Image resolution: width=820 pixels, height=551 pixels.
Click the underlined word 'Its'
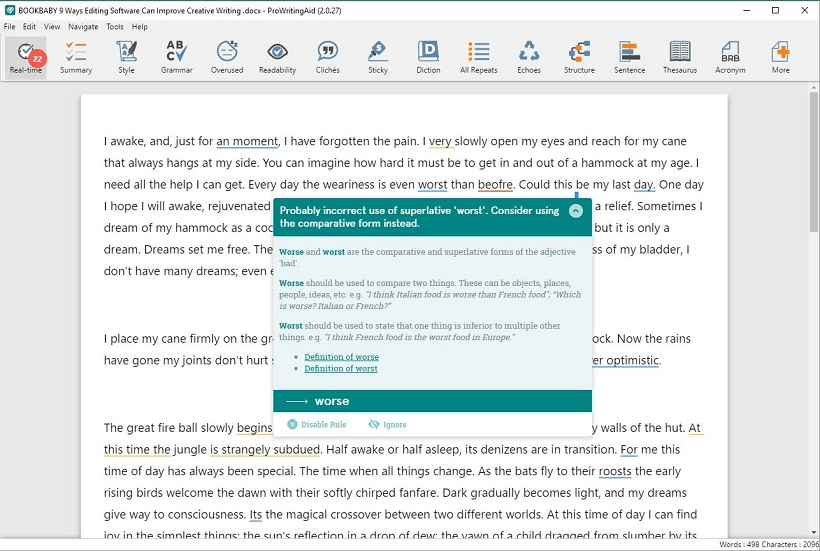256,515
